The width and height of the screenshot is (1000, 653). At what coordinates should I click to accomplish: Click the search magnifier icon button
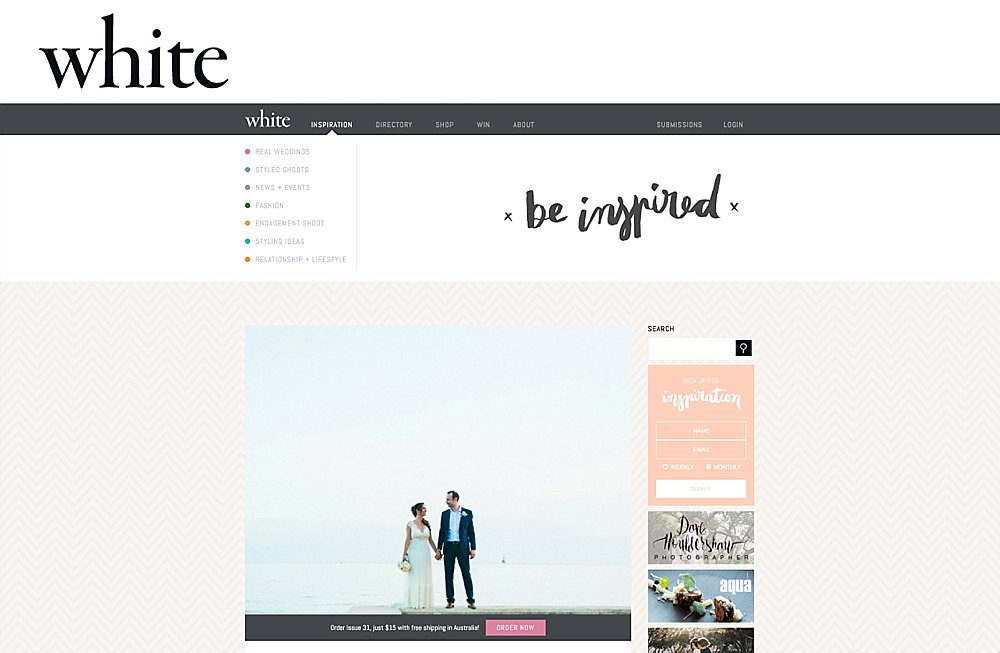coord(743,348)
